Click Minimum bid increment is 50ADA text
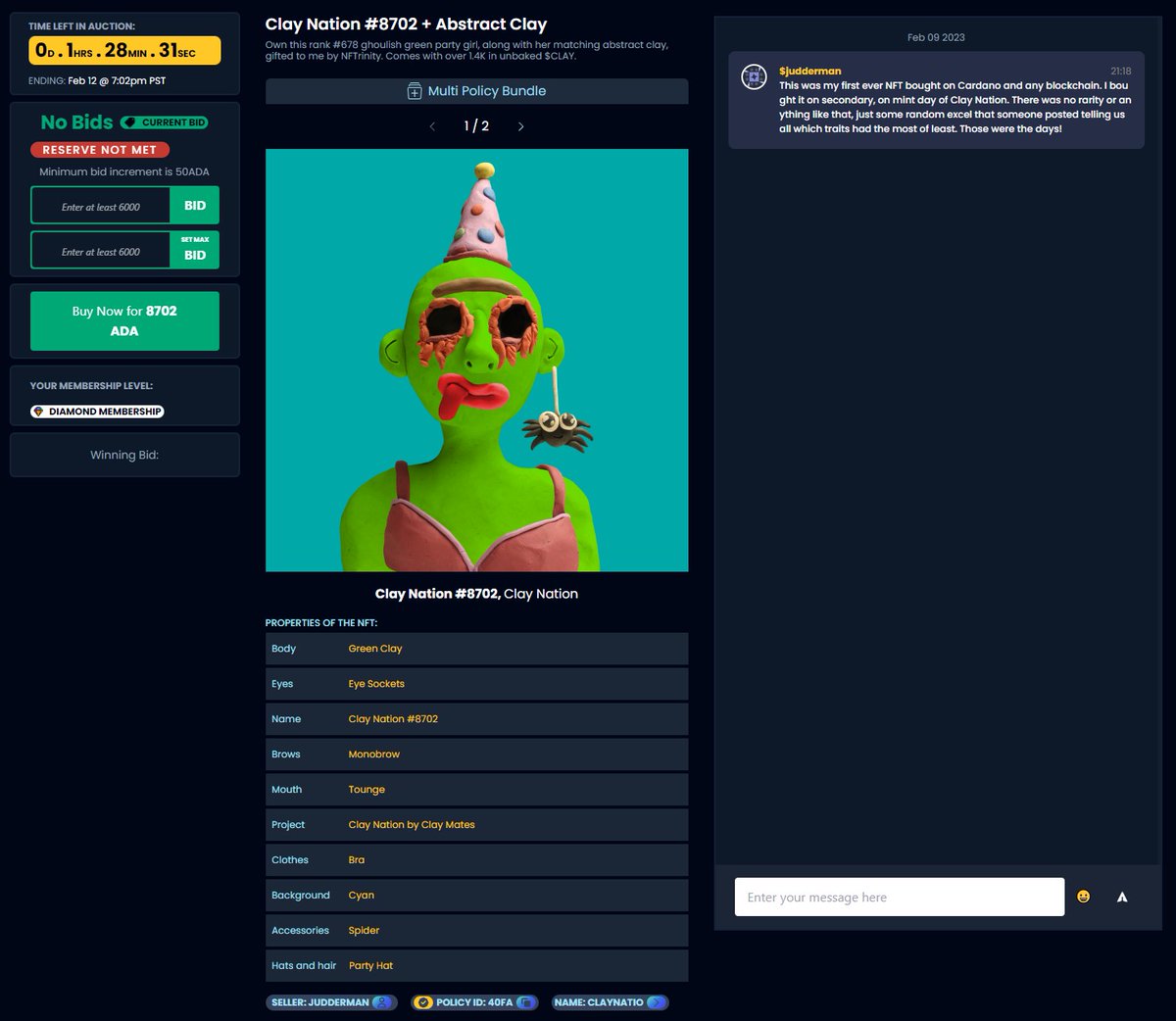The image size is (1176, 1021). pyautogui.click(x=124, y=171)
